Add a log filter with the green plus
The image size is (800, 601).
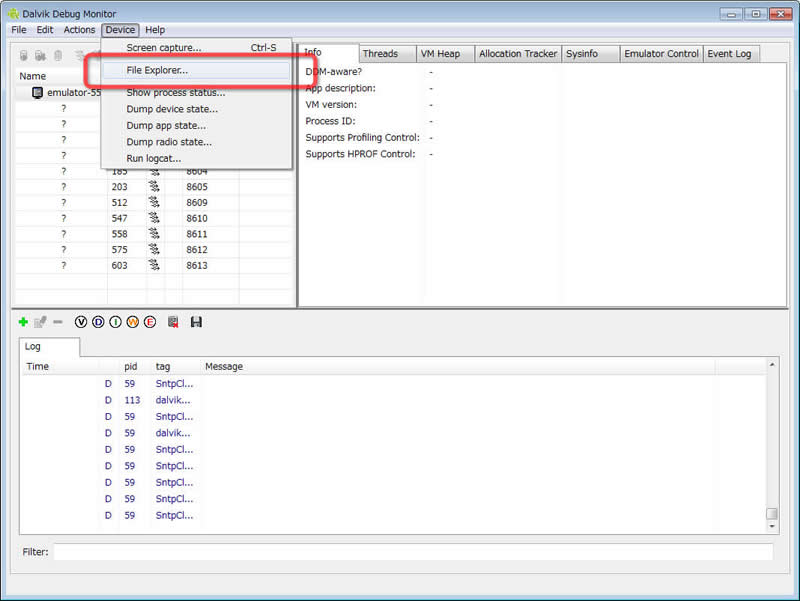click(23, 322)
